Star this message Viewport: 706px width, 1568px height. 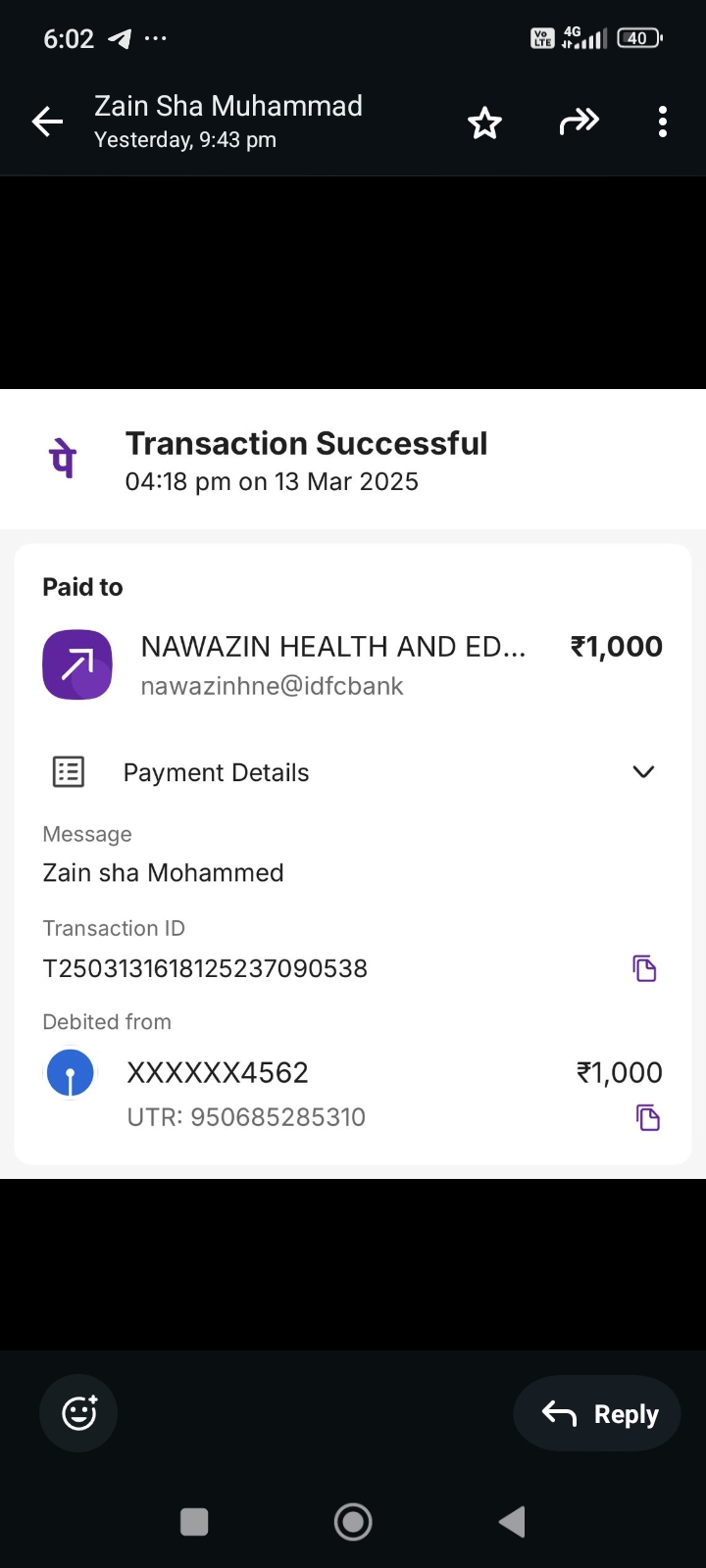(484, 123)
